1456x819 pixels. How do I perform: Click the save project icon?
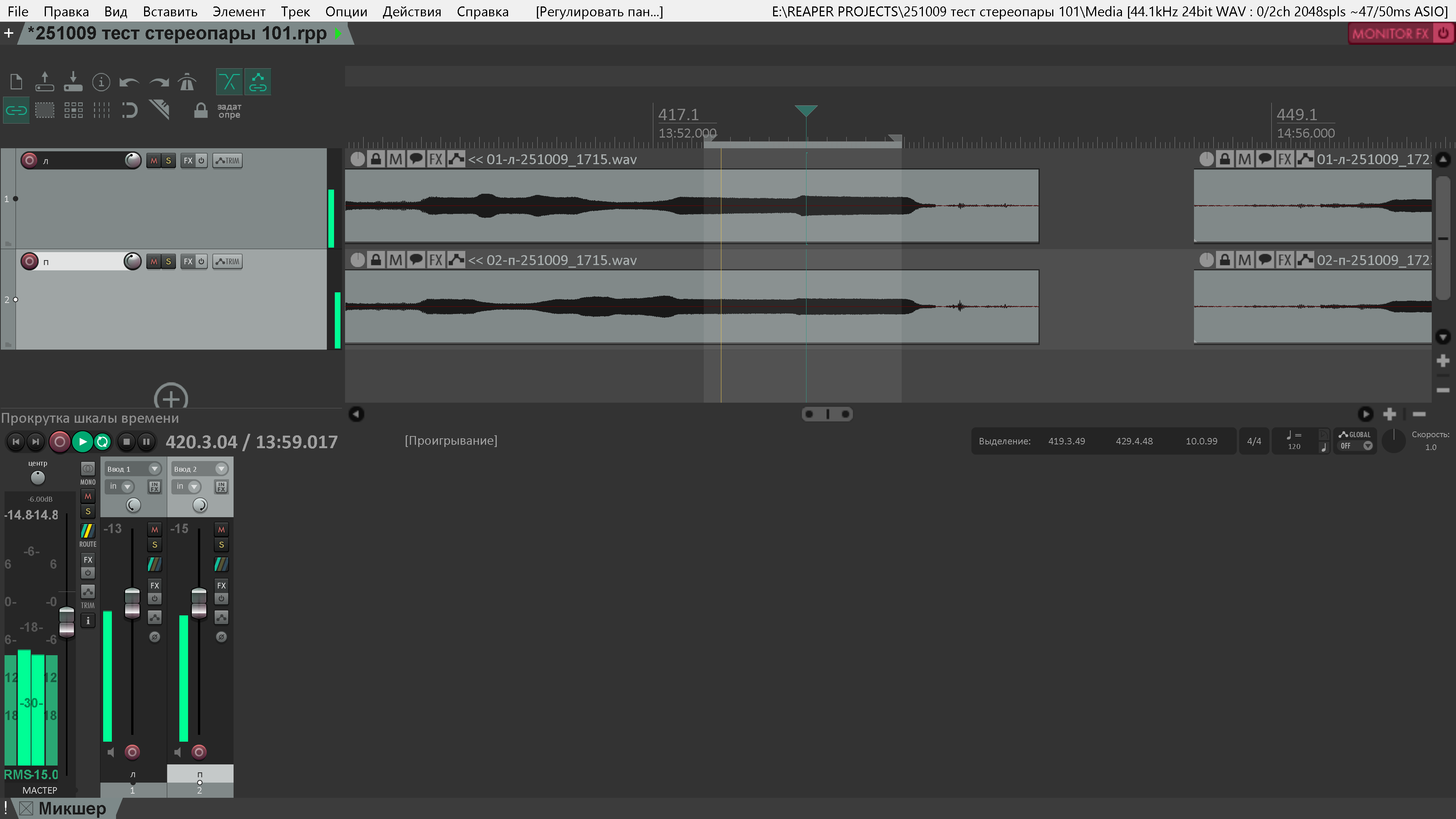point(73,83)
